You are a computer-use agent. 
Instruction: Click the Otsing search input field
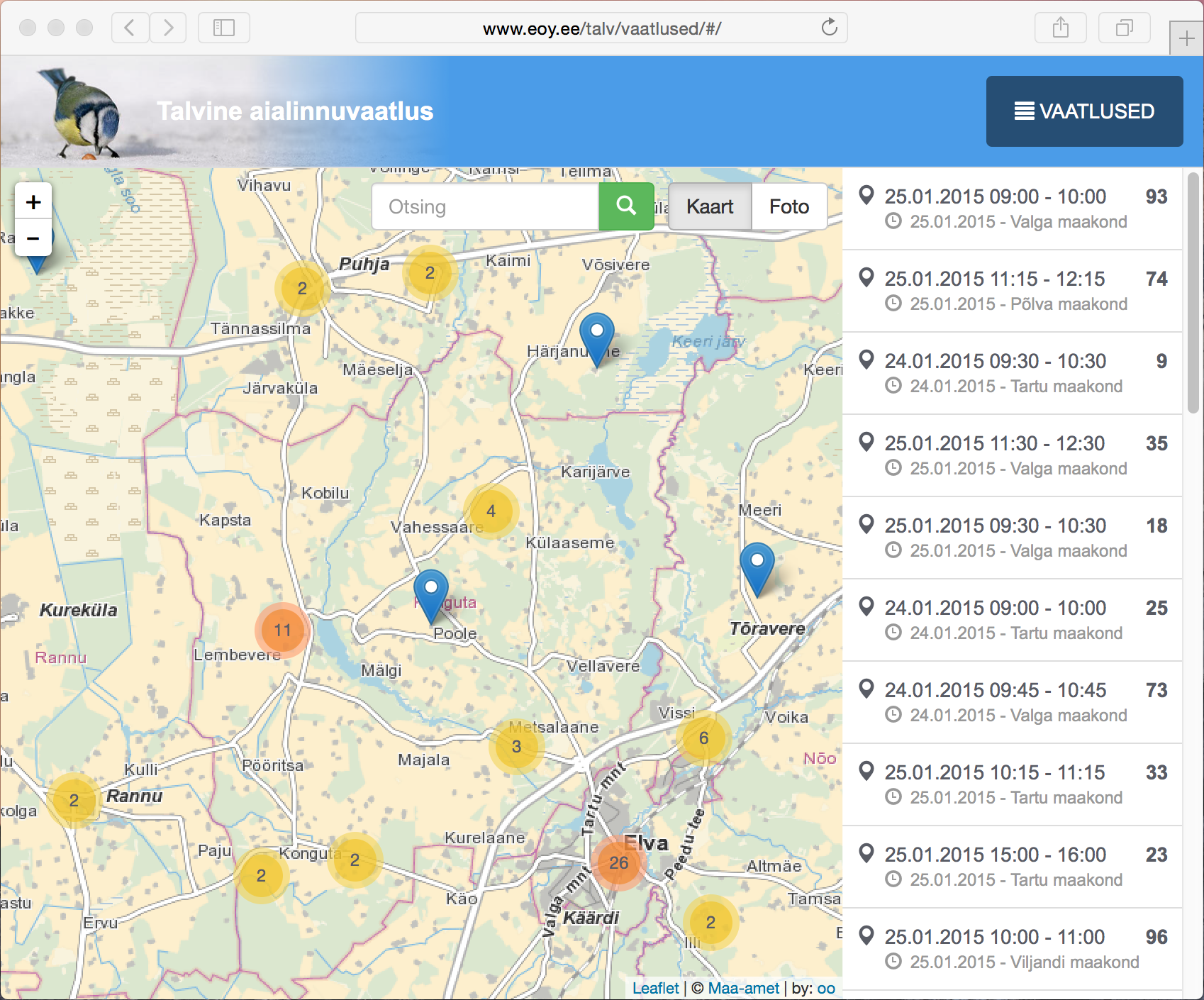click(x=485, y=206)
